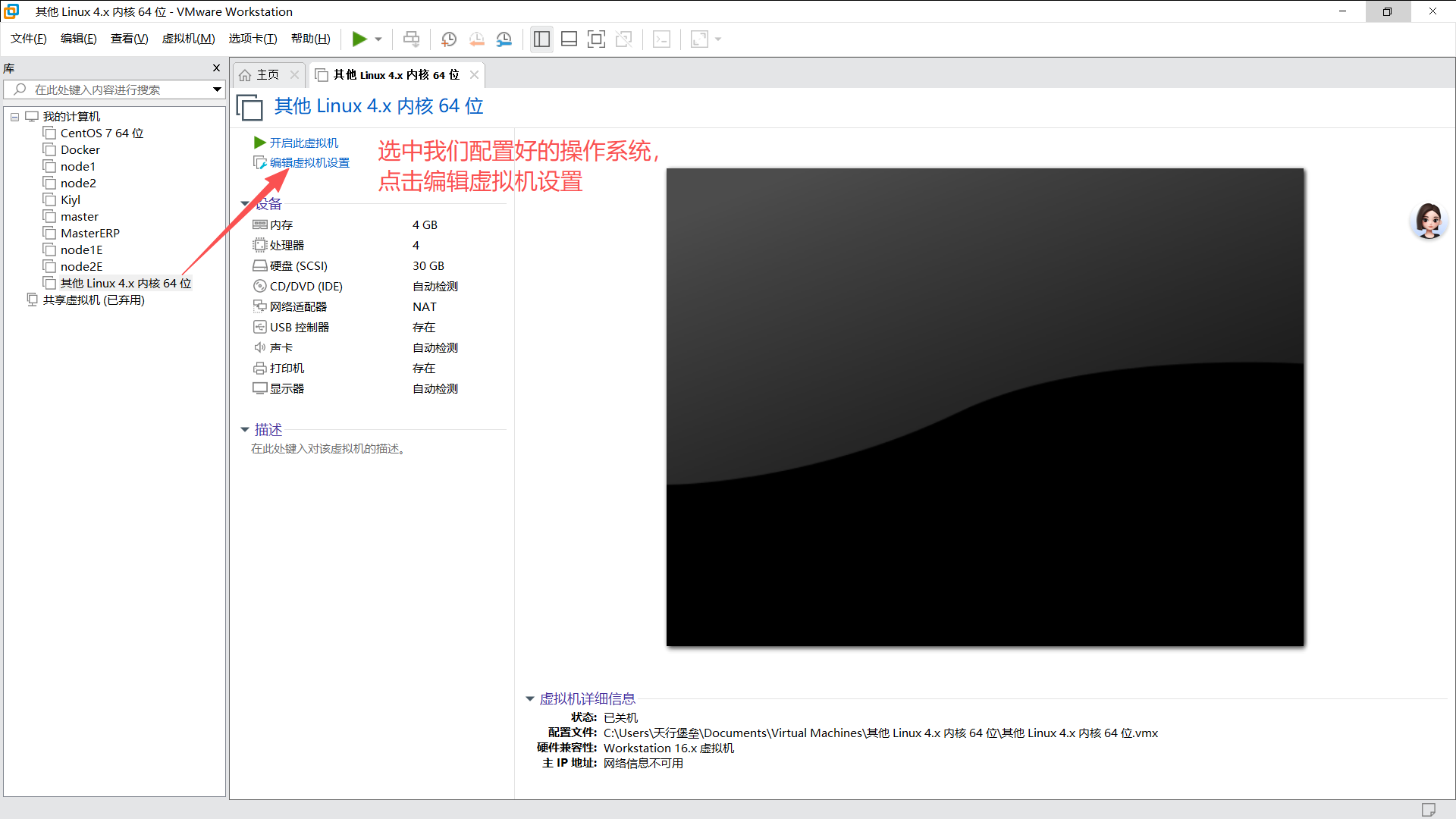
Task: Revert the VM to its last snapshot
Action: coord(477,39)
